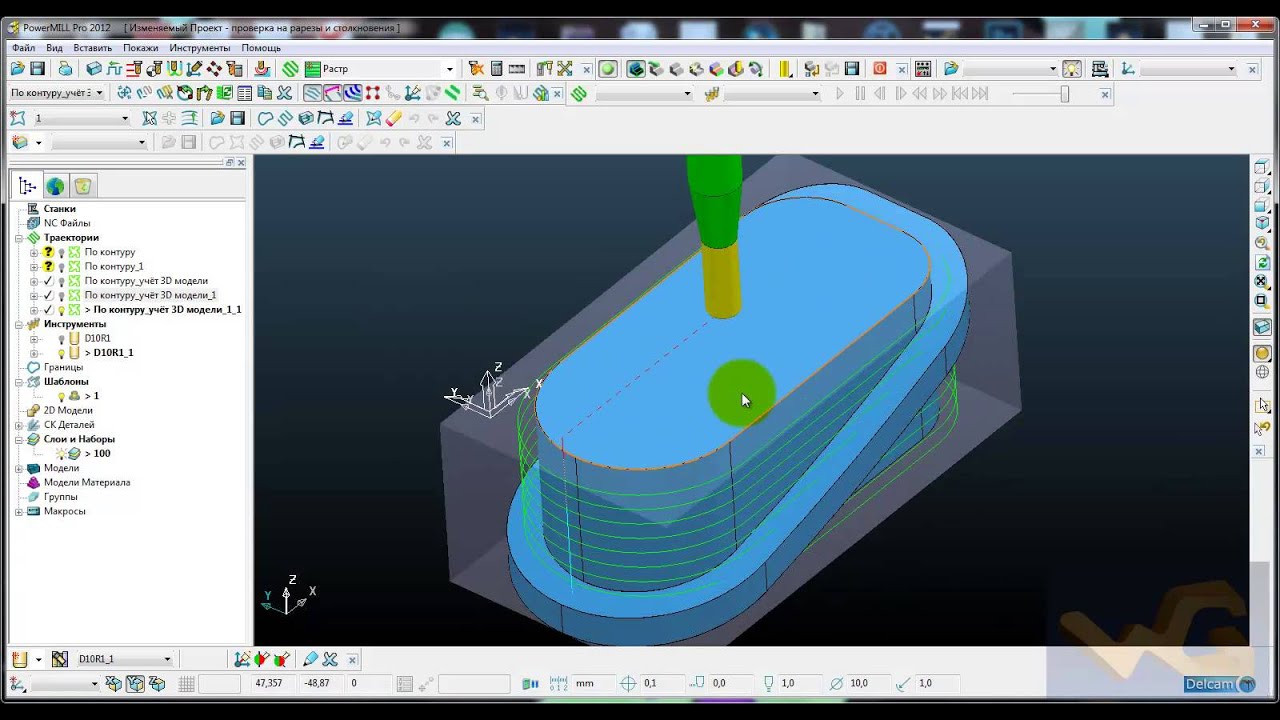
Task: Open the Покажи menu
Action: (x=141, y=48)
